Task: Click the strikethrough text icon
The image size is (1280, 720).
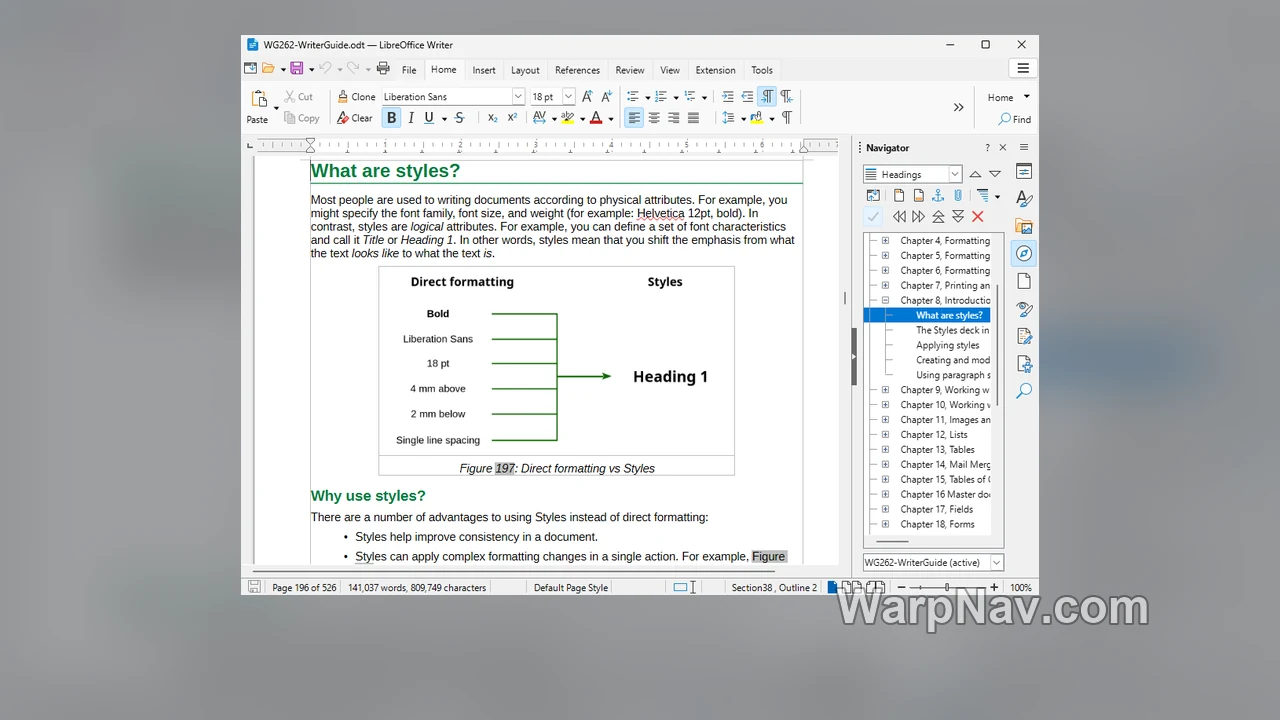Action: pyautogui.click(x=459, y=118)
